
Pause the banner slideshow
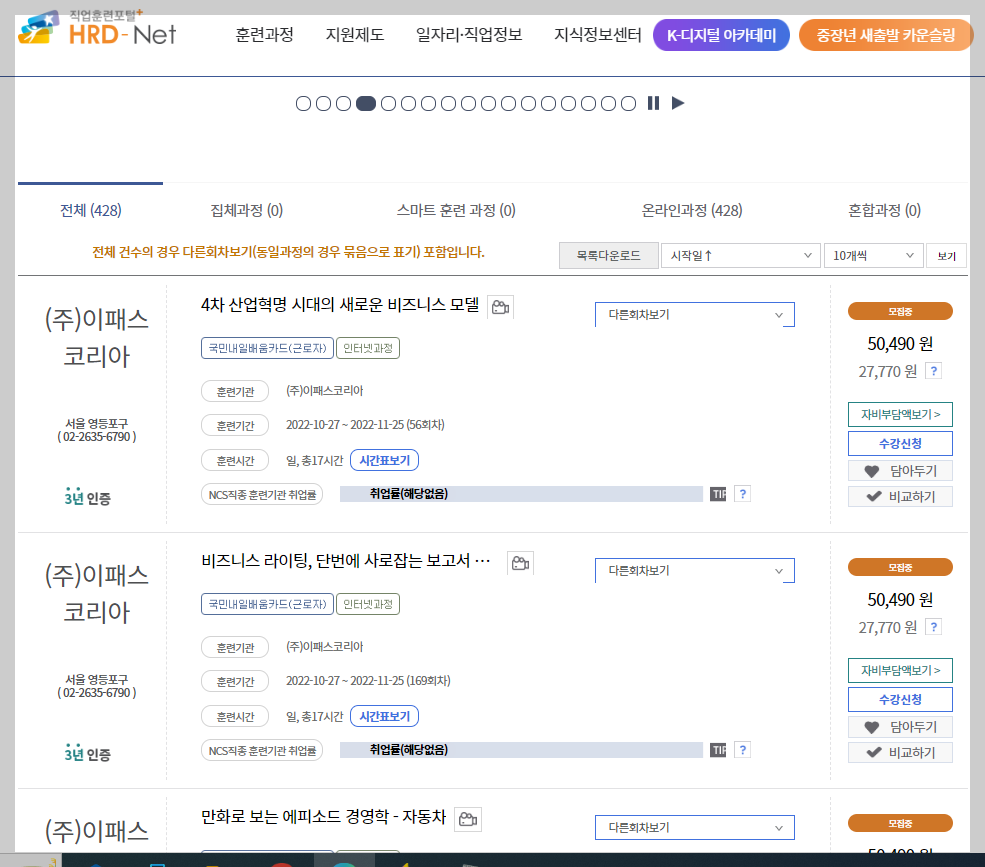tap(653, 103)
